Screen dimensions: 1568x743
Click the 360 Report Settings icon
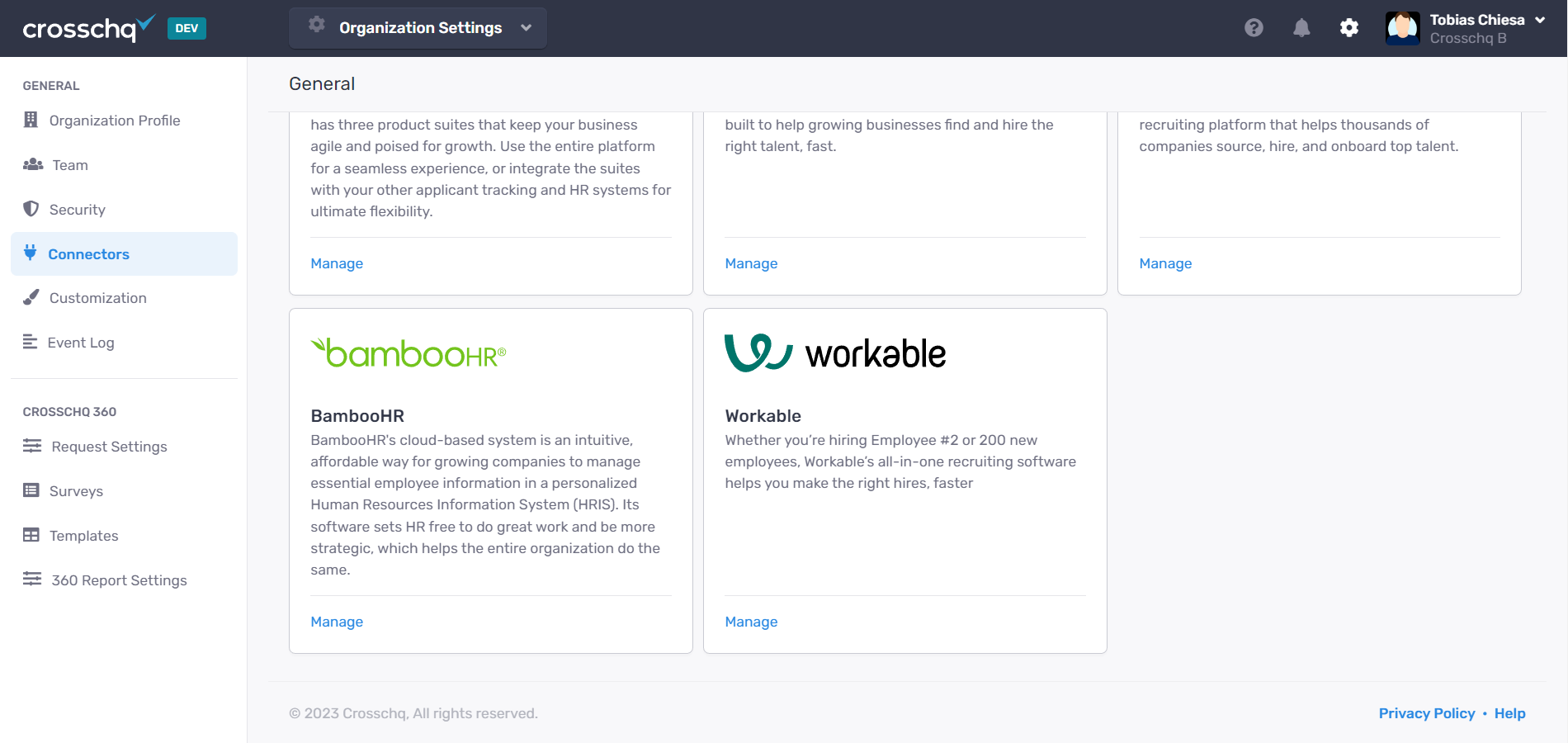[x=32, y=580]
